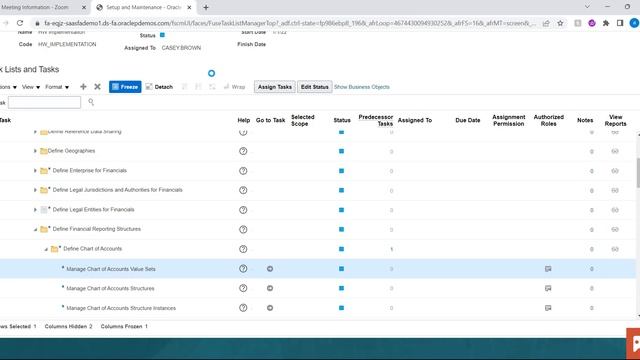Select Define Geographies task

coord(71,151)
